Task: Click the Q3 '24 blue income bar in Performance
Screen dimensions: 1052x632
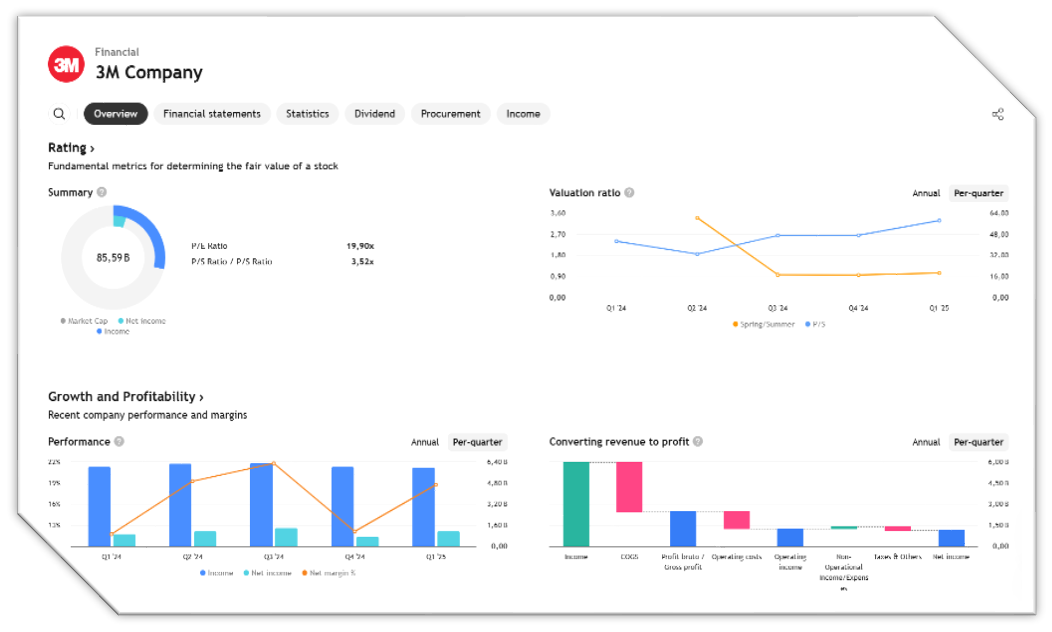Action: click(262, 505)
